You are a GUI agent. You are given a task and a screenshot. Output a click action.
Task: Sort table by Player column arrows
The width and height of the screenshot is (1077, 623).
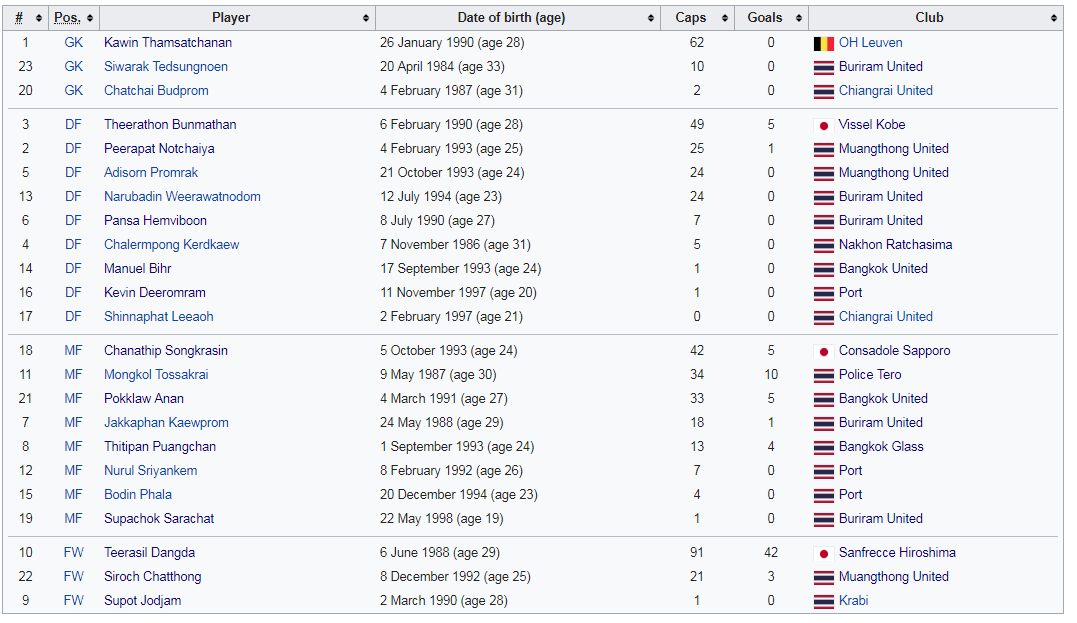(365, 19)
